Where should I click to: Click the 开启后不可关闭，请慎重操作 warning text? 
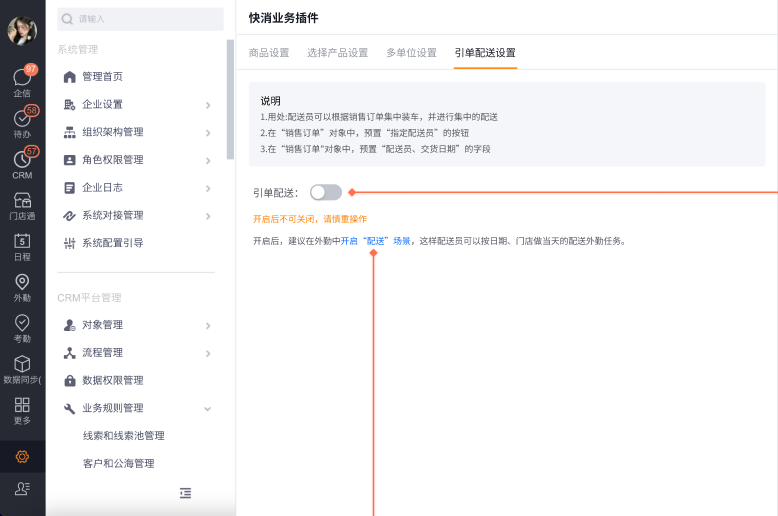click(x=310, y=219)
